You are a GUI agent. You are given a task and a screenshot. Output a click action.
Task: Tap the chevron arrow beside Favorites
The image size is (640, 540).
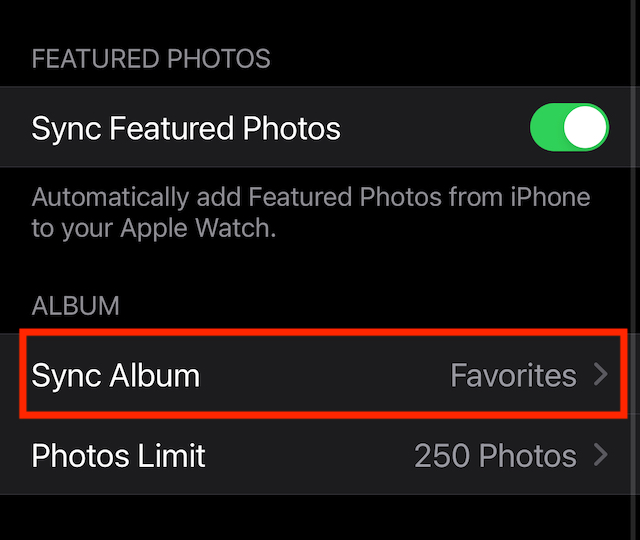(x=601, y=375)
